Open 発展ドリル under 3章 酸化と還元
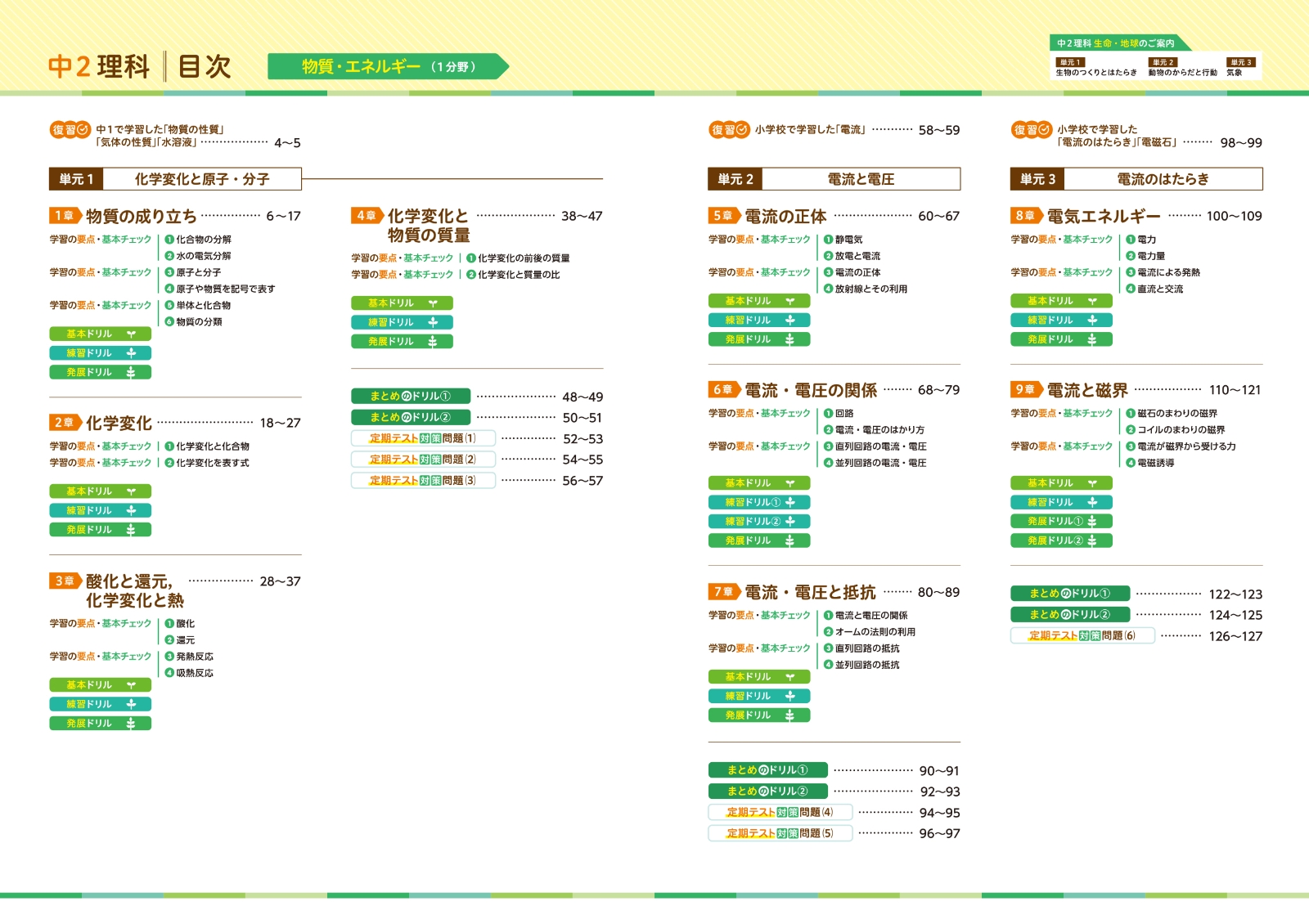Screen dimensions: 1309x924 [x=100, y=724]
